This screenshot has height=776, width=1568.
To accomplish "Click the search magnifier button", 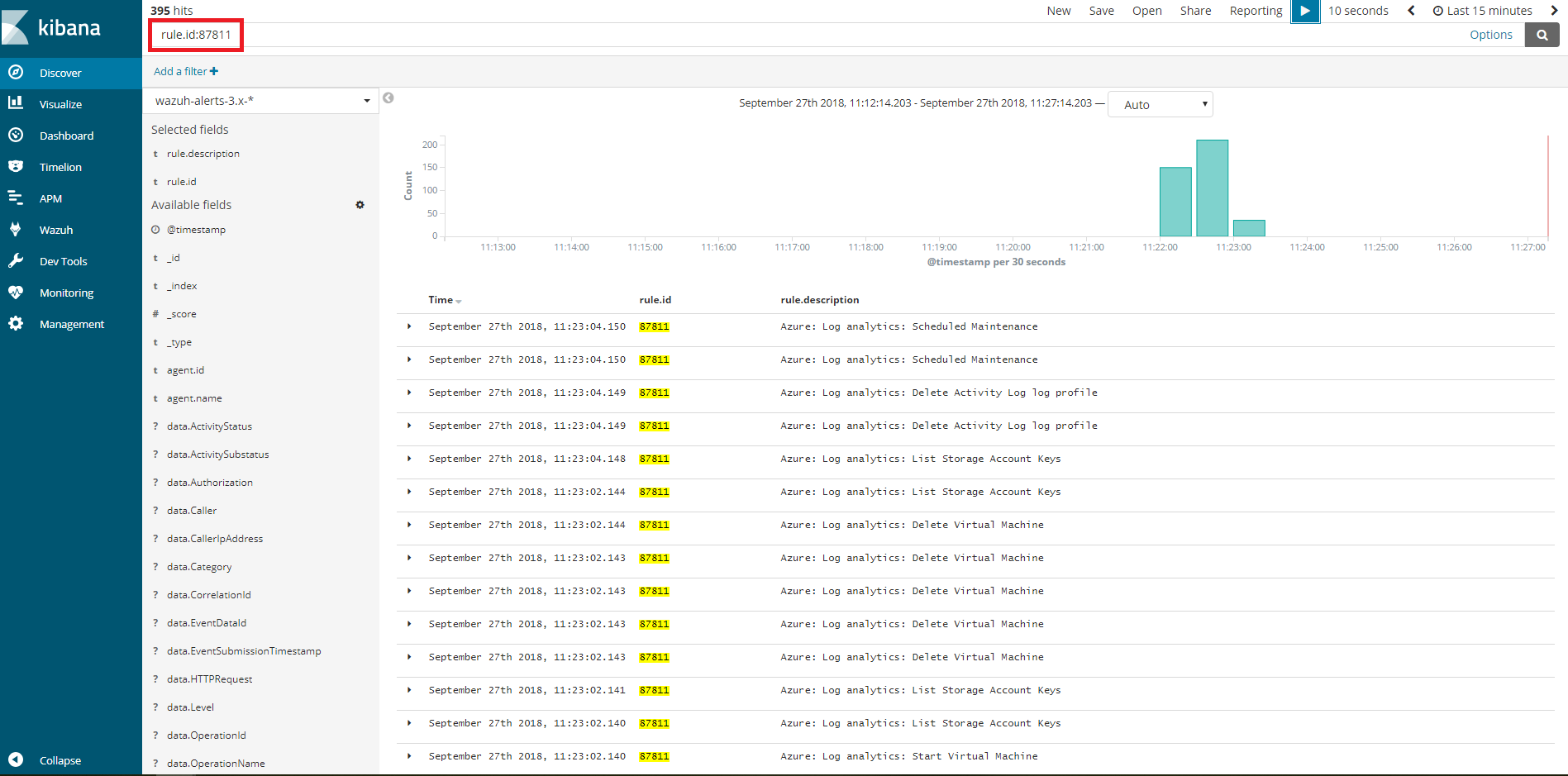I will click(x=1542, y=35).
